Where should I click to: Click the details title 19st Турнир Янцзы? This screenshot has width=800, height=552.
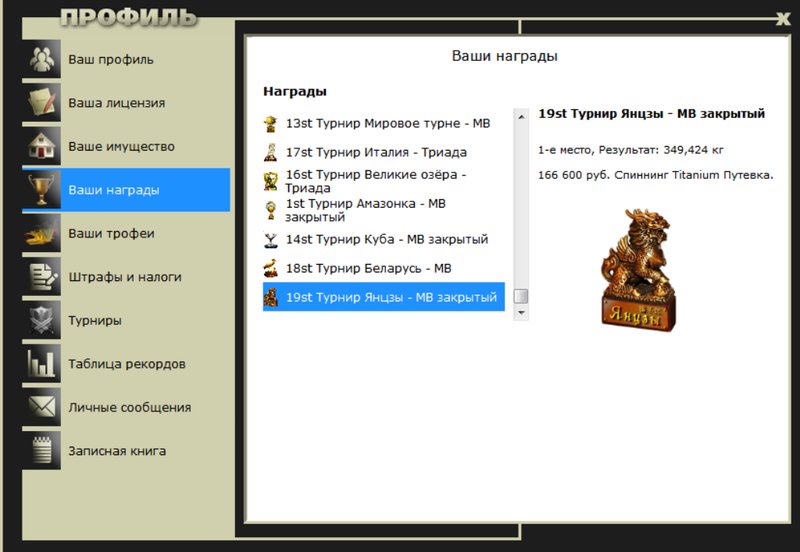(x=652, y=114)
